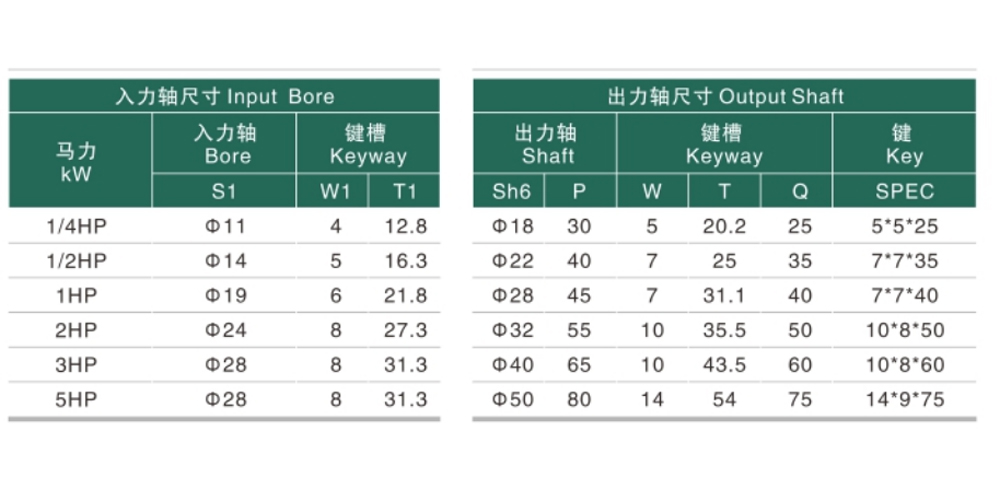Click the 马力 kW header cell
The width and height of the screenshot is (1000, 500).
click(x=80, y=161)
